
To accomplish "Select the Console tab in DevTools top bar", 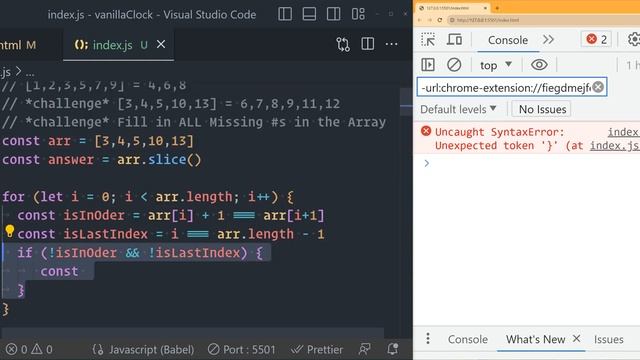I will (x=508, y=40).
